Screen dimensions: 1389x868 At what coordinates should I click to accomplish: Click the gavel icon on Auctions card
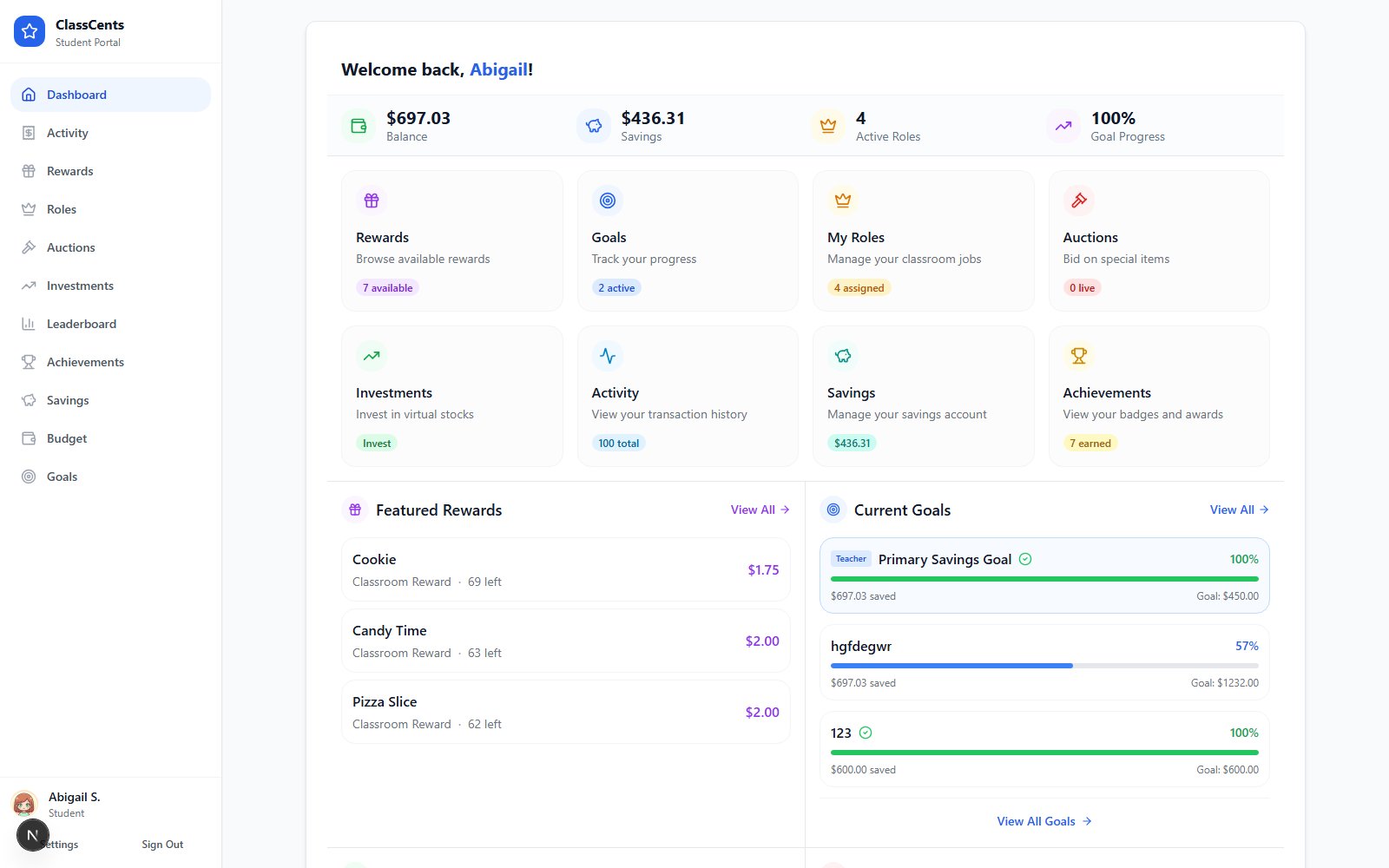pos(1079,201)
